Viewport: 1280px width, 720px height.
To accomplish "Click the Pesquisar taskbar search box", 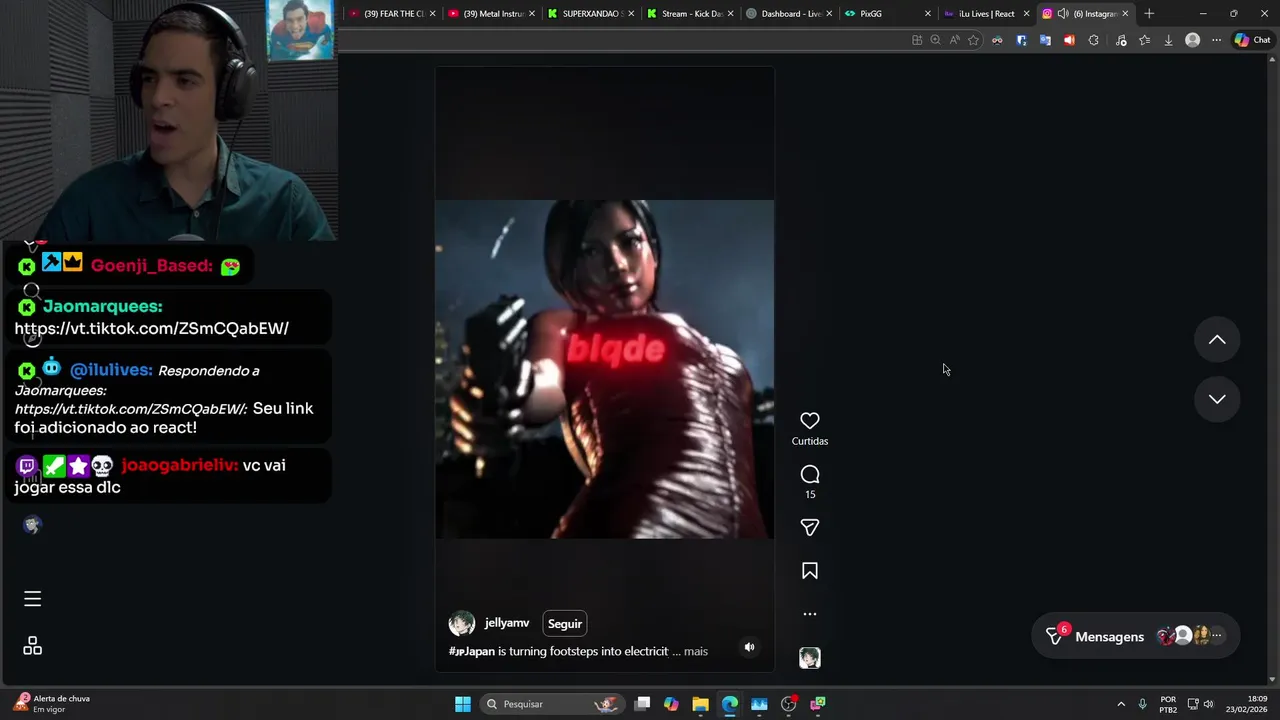I will (x=552, y=704).
